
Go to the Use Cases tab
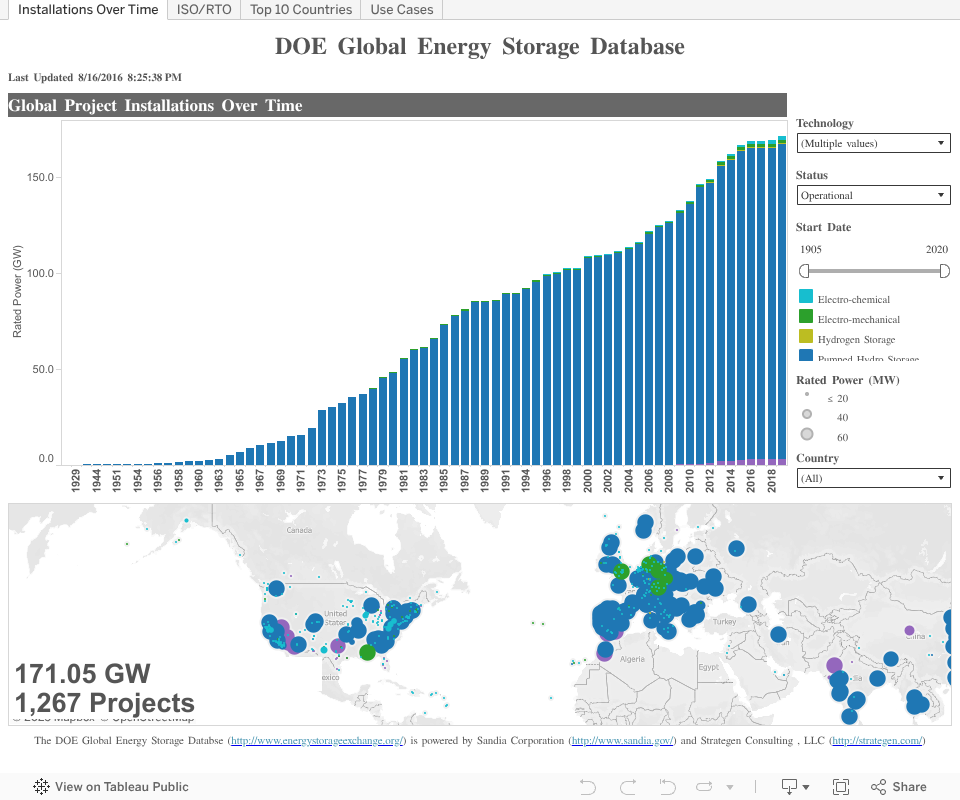[402, 9]
